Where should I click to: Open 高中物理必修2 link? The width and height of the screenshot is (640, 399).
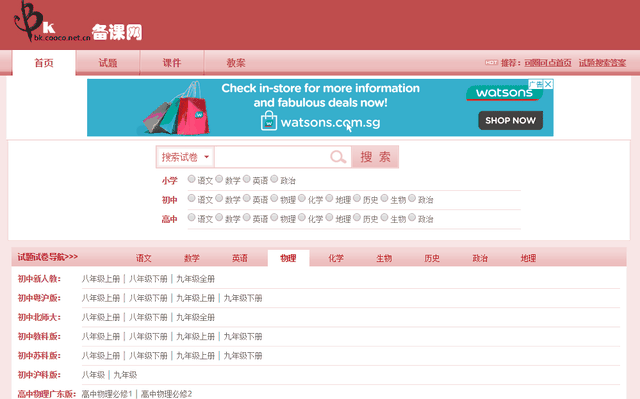click(x=167, y=394)
